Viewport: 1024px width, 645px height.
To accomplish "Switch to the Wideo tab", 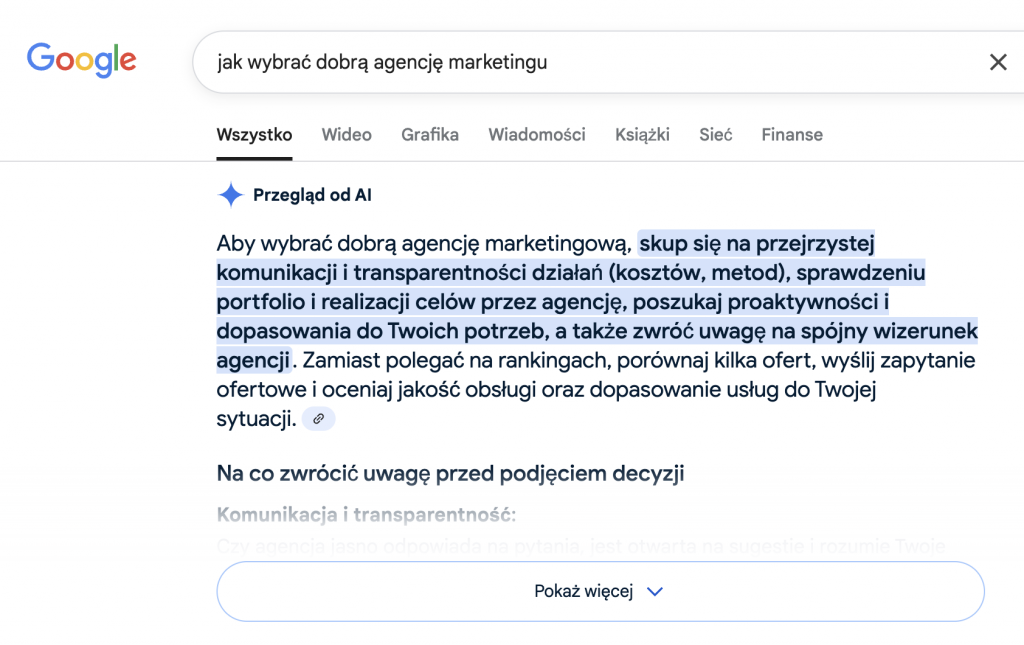I will [x=346, y=134].
